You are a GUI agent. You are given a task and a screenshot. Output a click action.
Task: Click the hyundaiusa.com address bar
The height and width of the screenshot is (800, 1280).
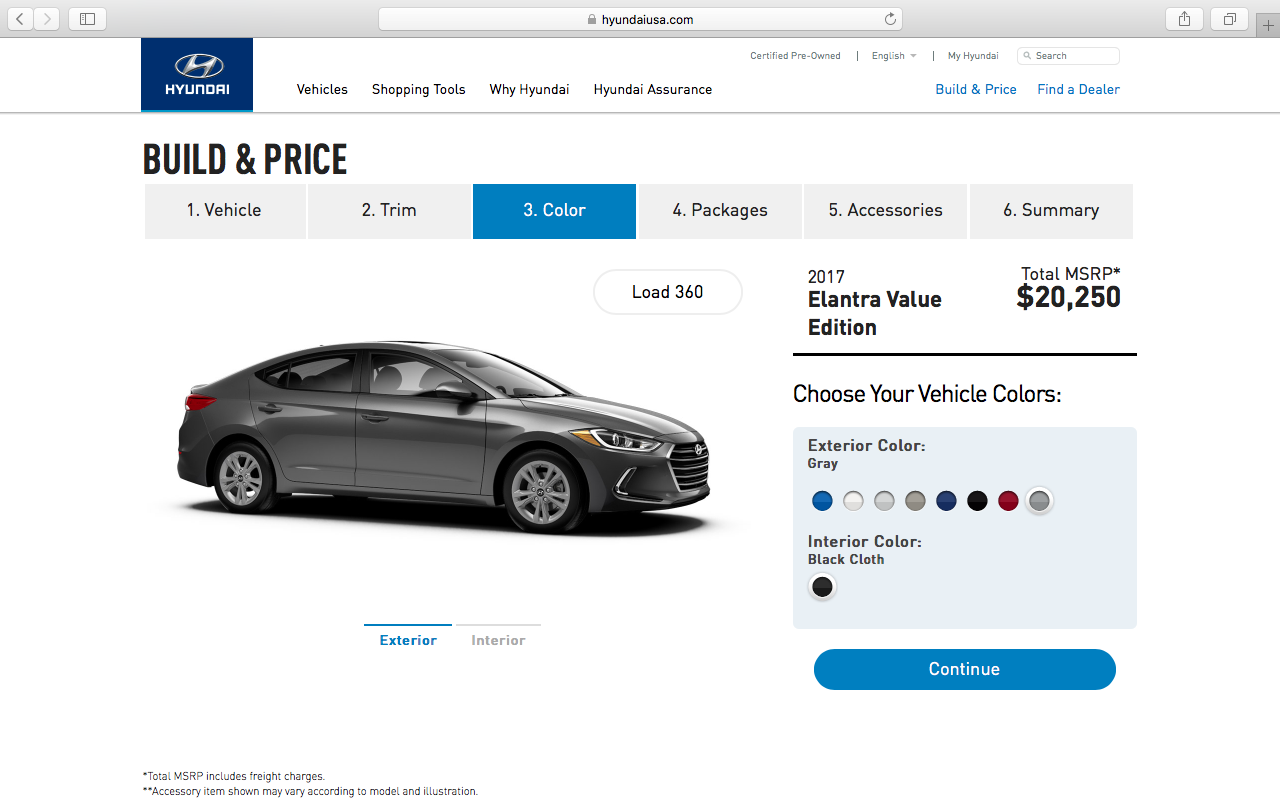coord(640,19)
